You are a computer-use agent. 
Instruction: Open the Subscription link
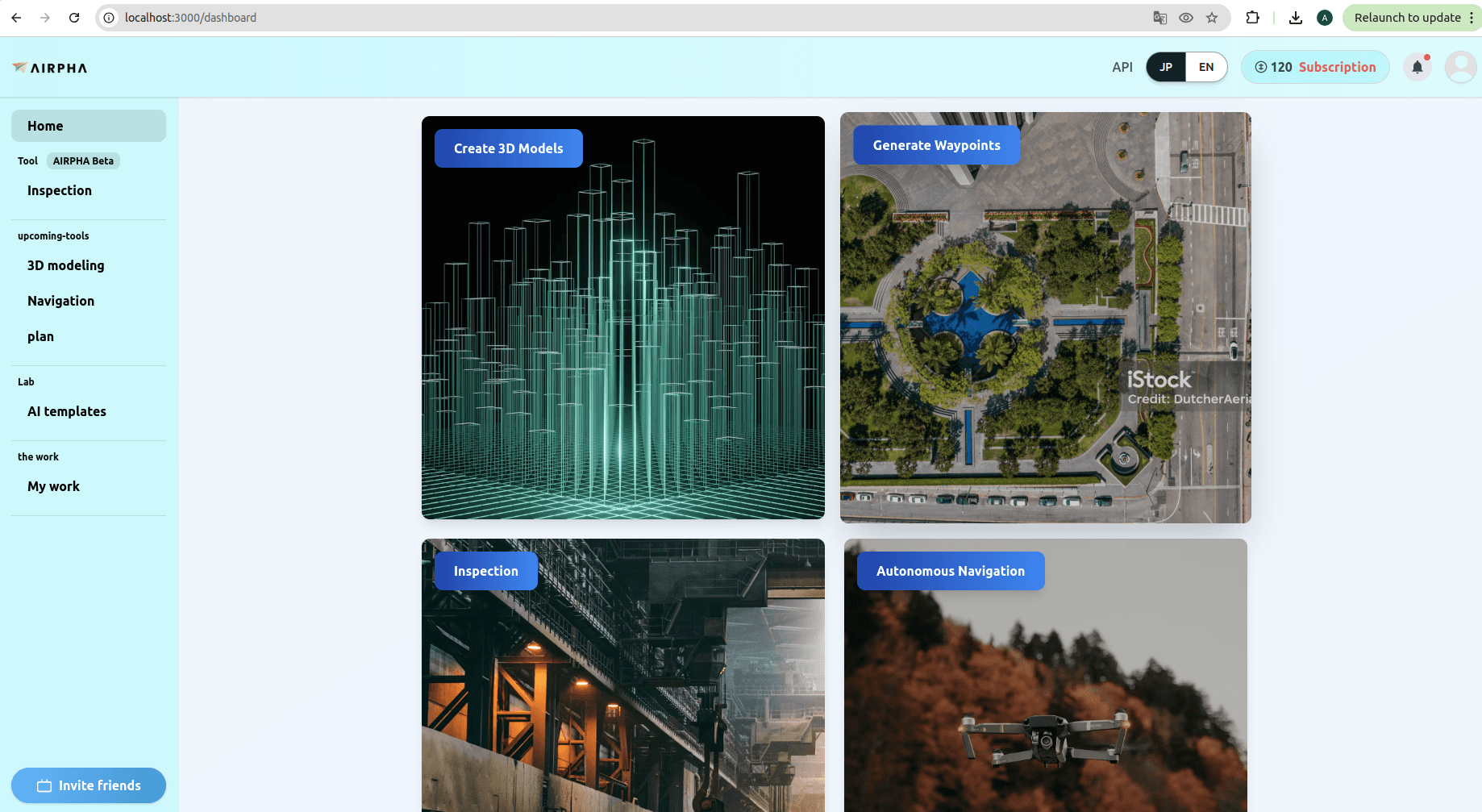click(1337, 67)
